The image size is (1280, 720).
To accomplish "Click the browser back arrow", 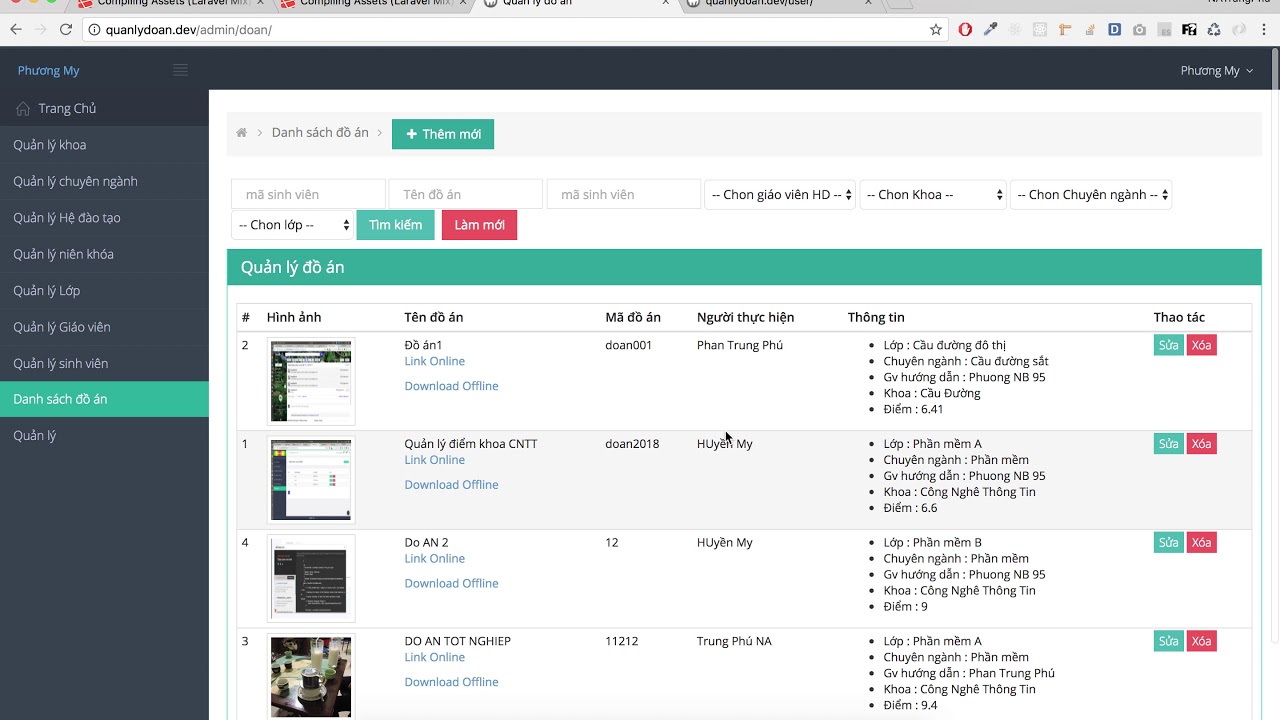I will 16,30.
